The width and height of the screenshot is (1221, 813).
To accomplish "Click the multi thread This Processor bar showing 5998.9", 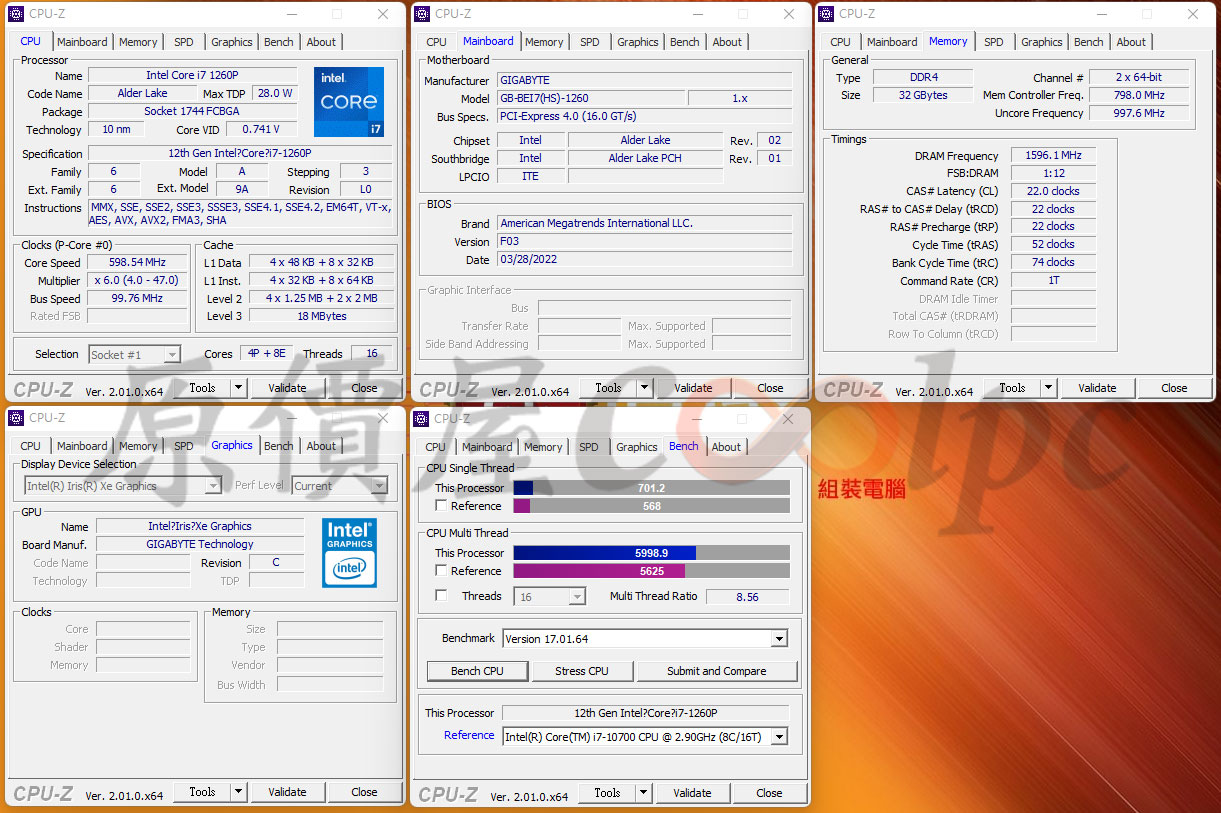I will click(x=651, y=553).
